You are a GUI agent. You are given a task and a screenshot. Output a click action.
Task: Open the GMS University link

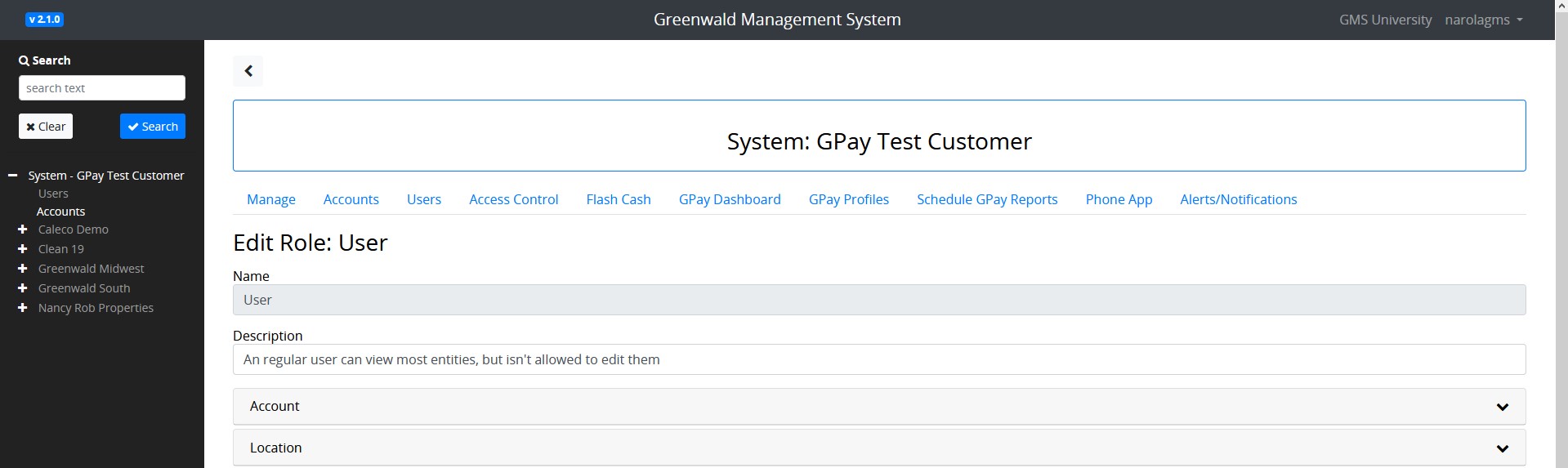click(1385, 20)
